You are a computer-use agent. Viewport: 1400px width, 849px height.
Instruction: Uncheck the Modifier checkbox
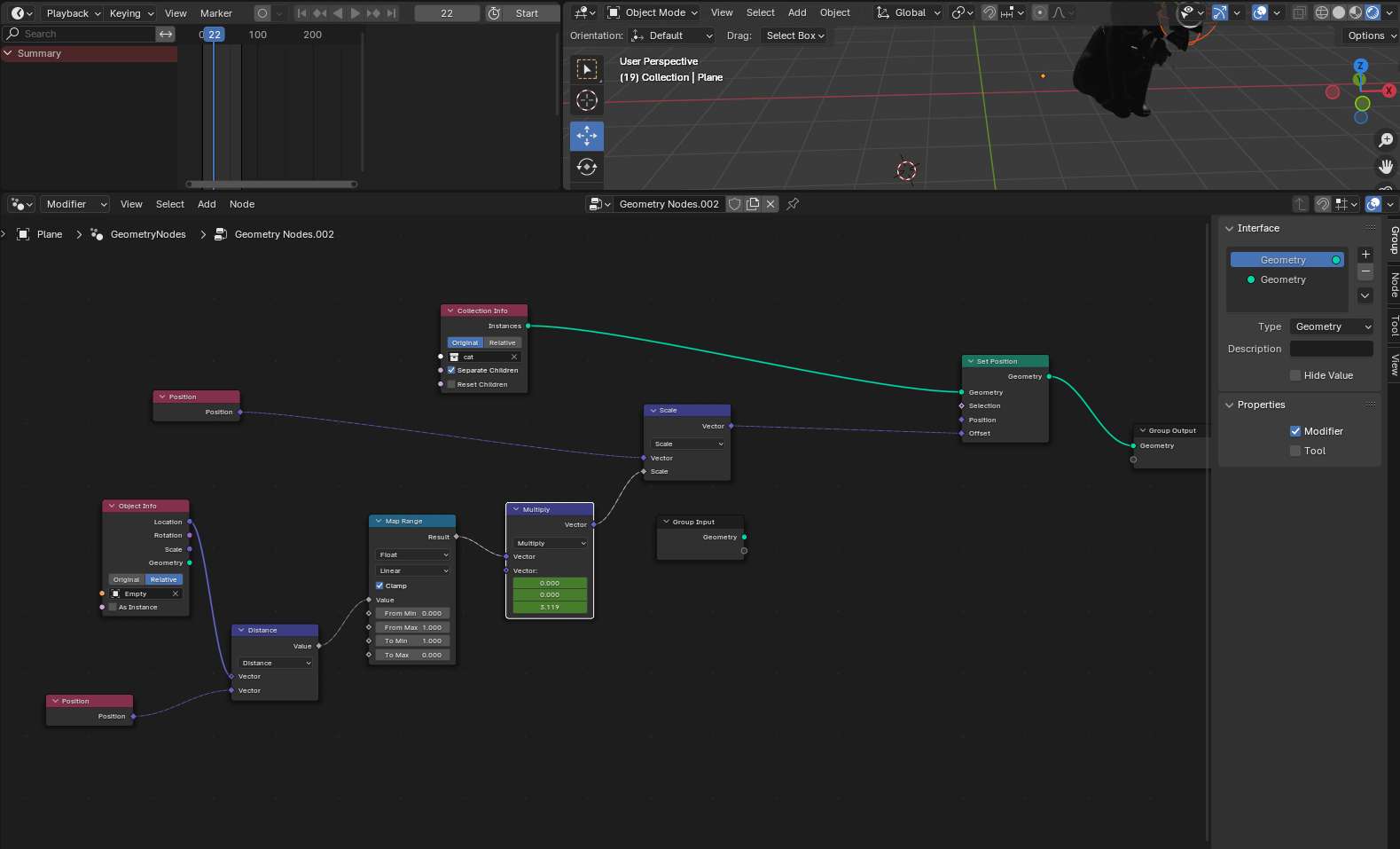(1295, 431)
